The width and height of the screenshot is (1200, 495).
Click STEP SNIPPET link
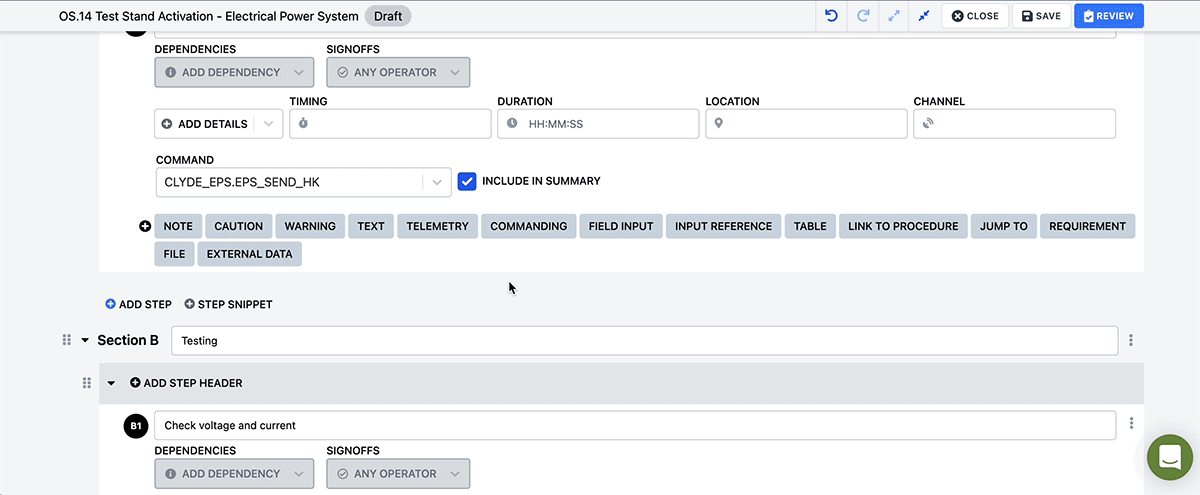click(x=228, y=304)
